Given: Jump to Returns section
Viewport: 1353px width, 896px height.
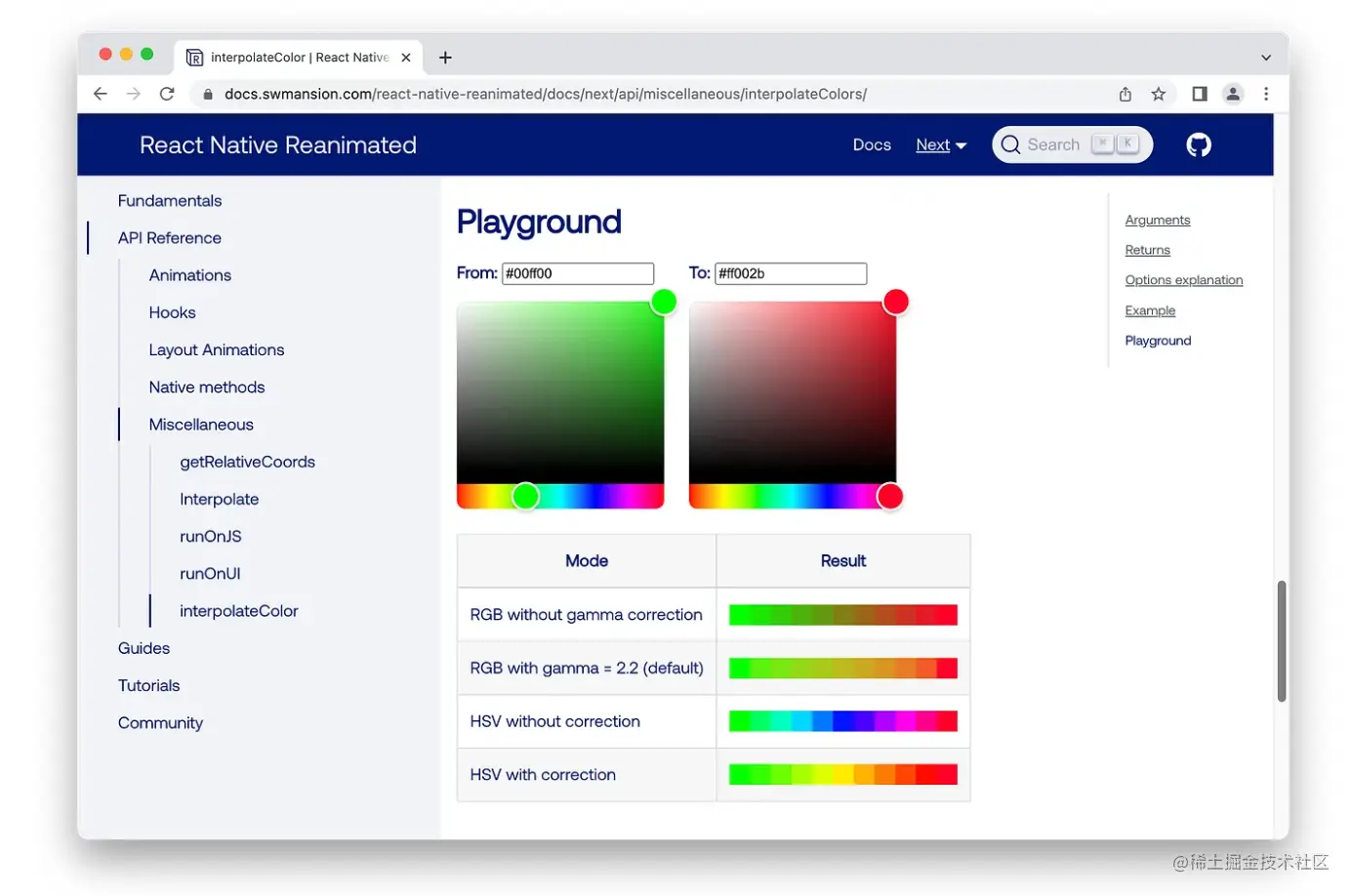Looking at the screenshot, I should click(x=1148, y=250).
